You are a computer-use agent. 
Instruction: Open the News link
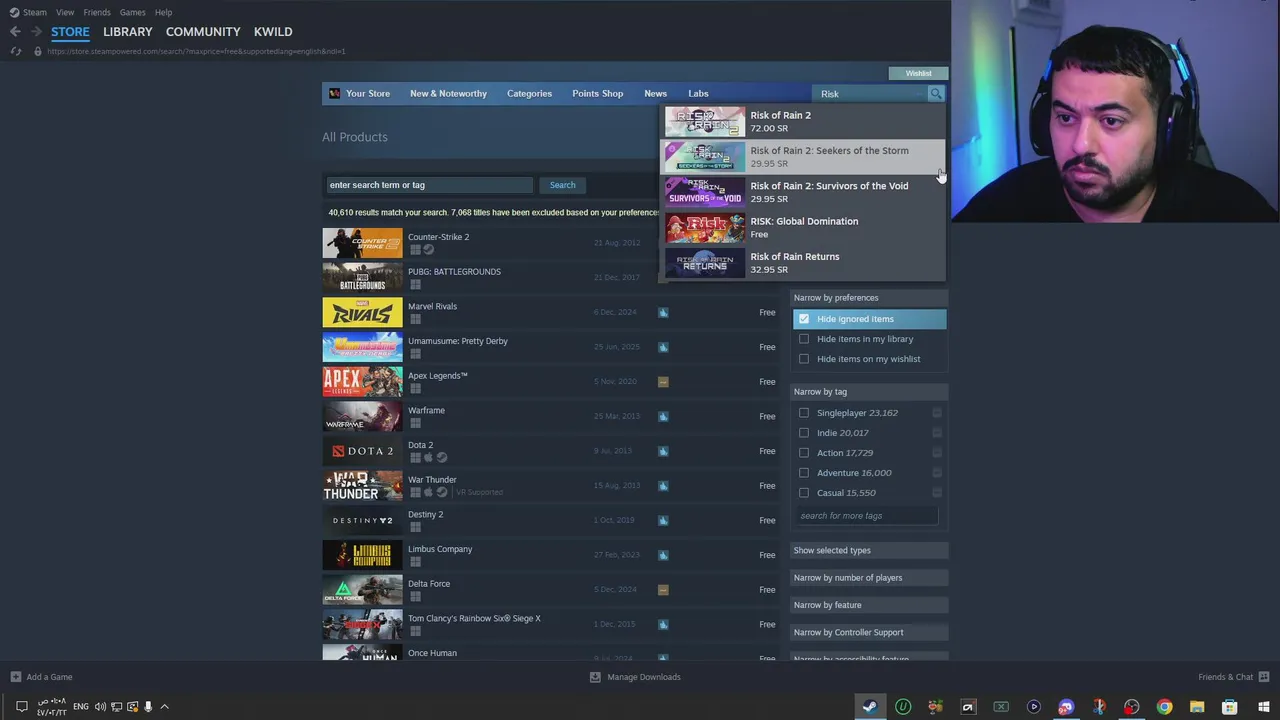point(655,94)
